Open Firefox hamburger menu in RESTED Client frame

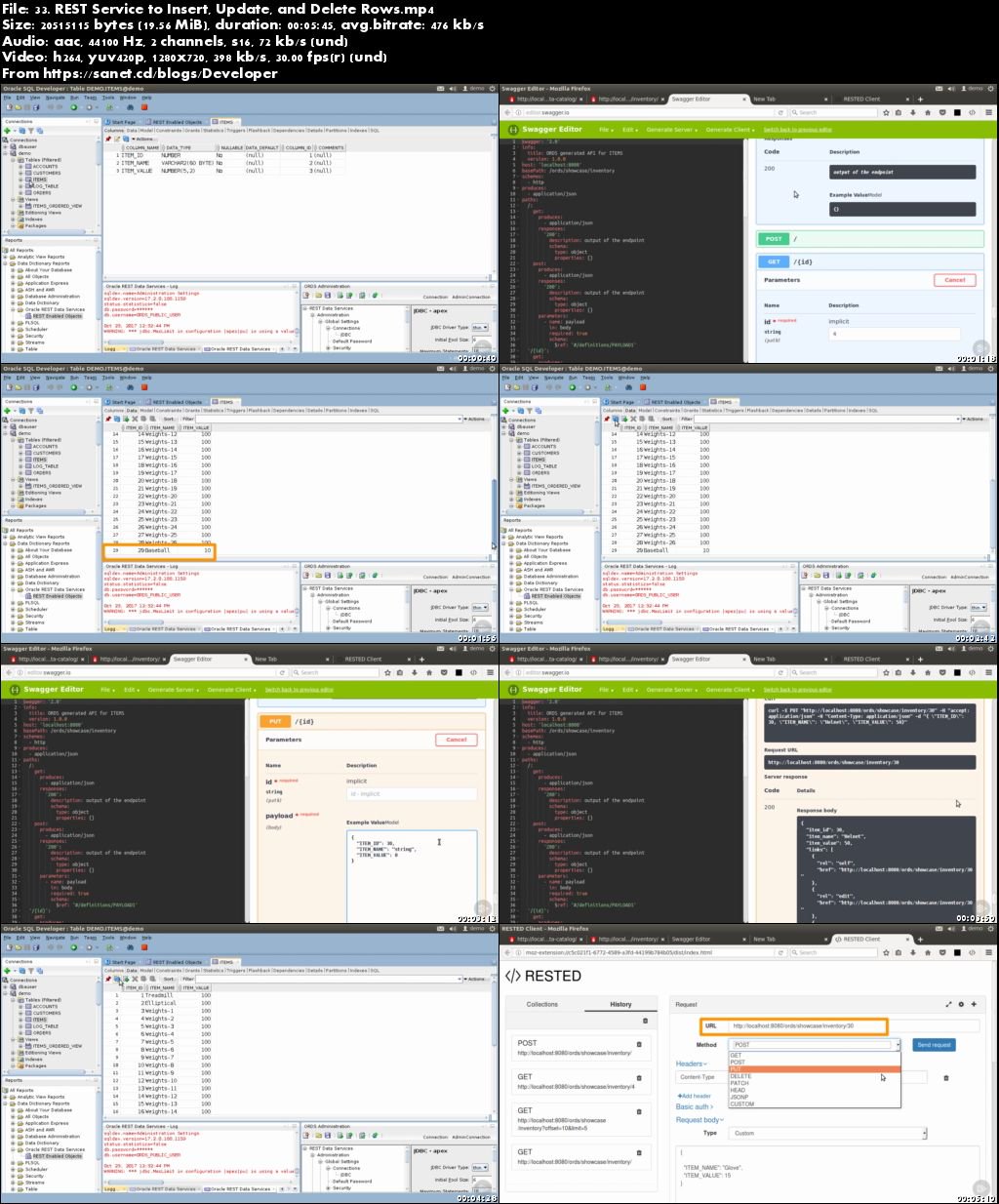coord(987,952)
